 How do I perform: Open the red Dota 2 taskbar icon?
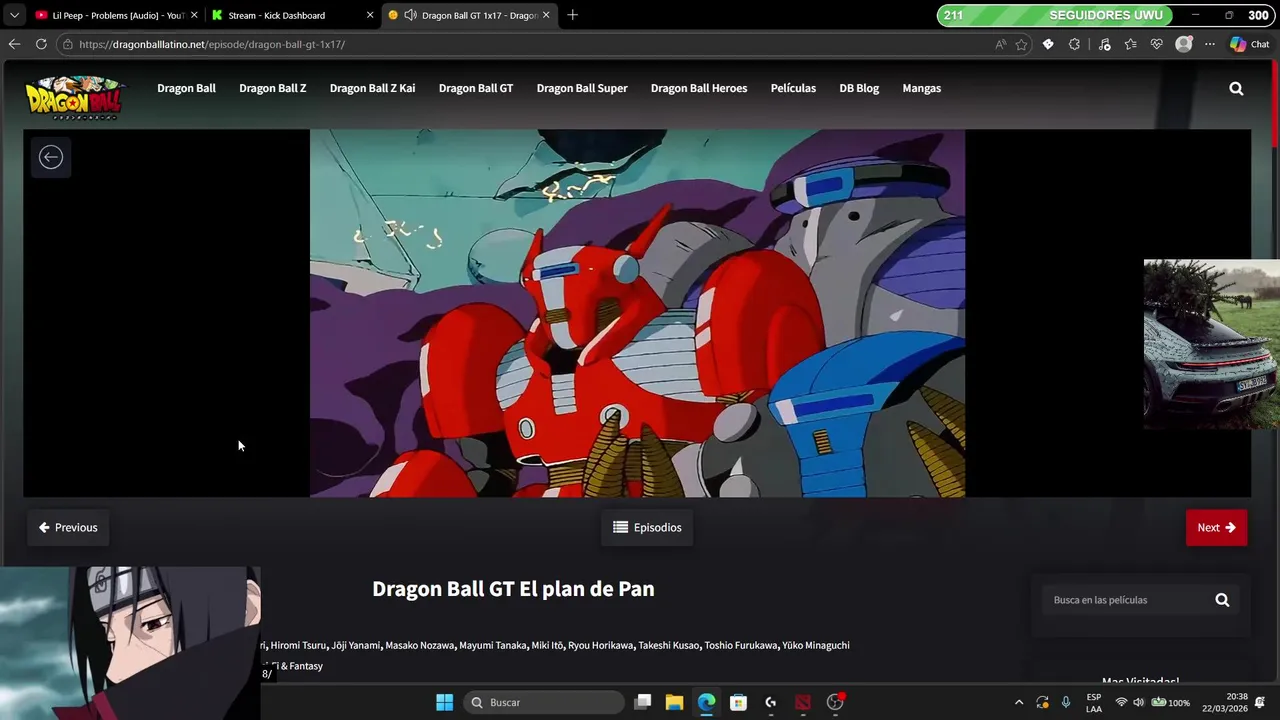point(802,702)
